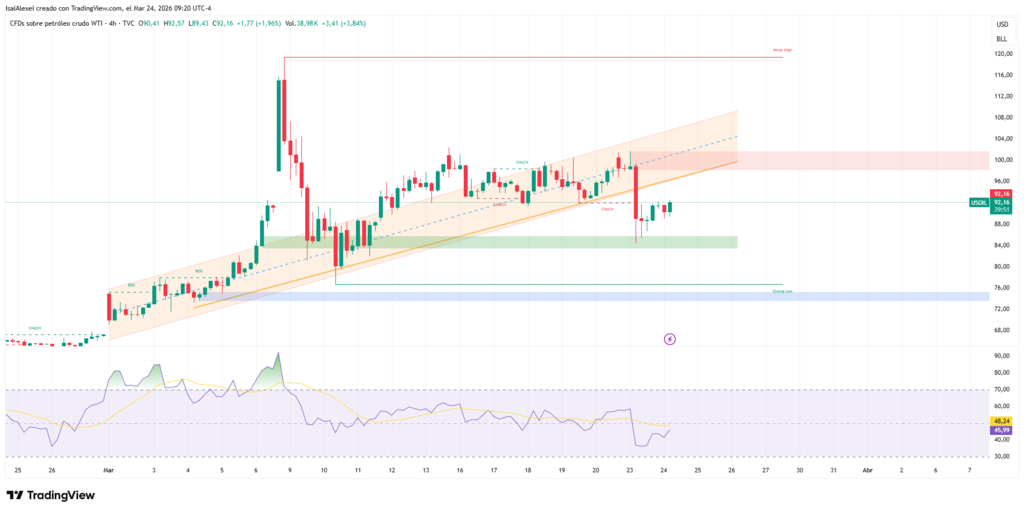Image resolution: width=1024 pixels, height=512 pixels.
Task: Click the purple lightning event icon
Action: [670, 339]
